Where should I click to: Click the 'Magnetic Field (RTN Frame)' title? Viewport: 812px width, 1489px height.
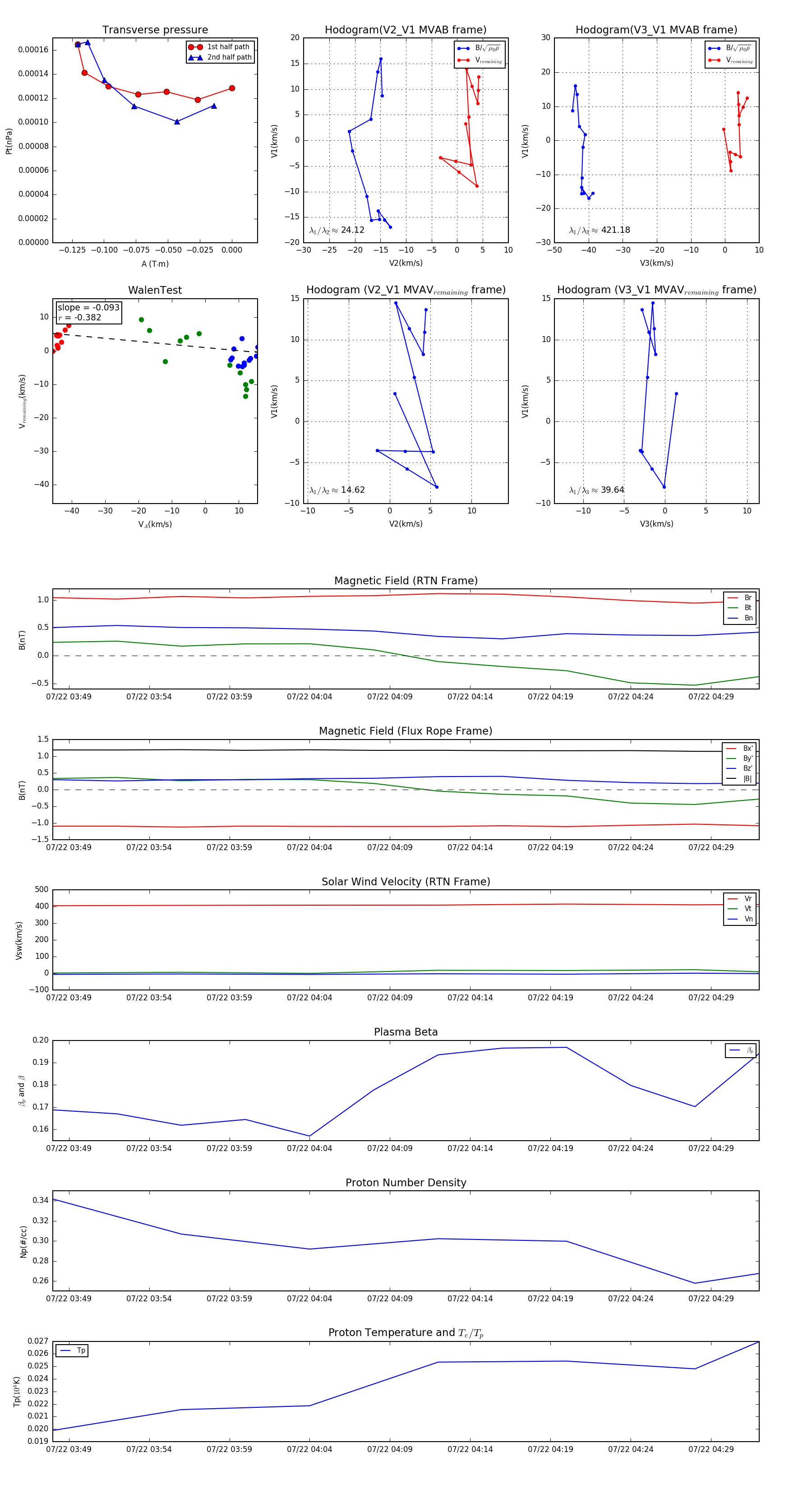(406, 581)
